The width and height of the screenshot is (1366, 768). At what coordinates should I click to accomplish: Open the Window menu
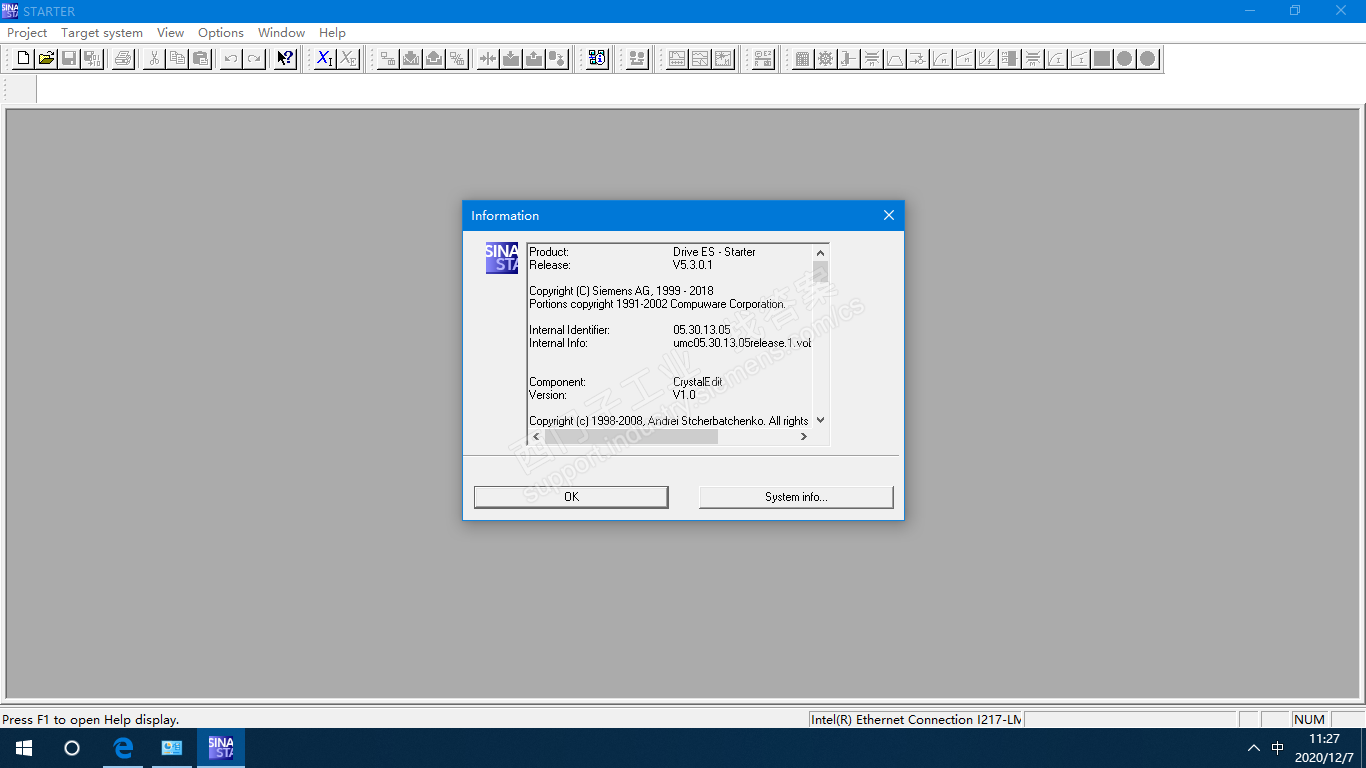pos(282,33)
